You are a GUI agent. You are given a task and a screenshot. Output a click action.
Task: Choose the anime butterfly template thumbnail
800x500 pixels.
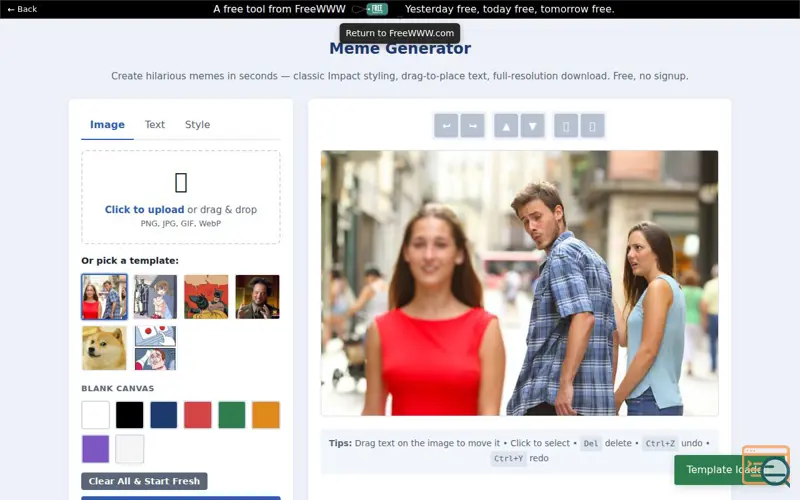coord(155,297)
